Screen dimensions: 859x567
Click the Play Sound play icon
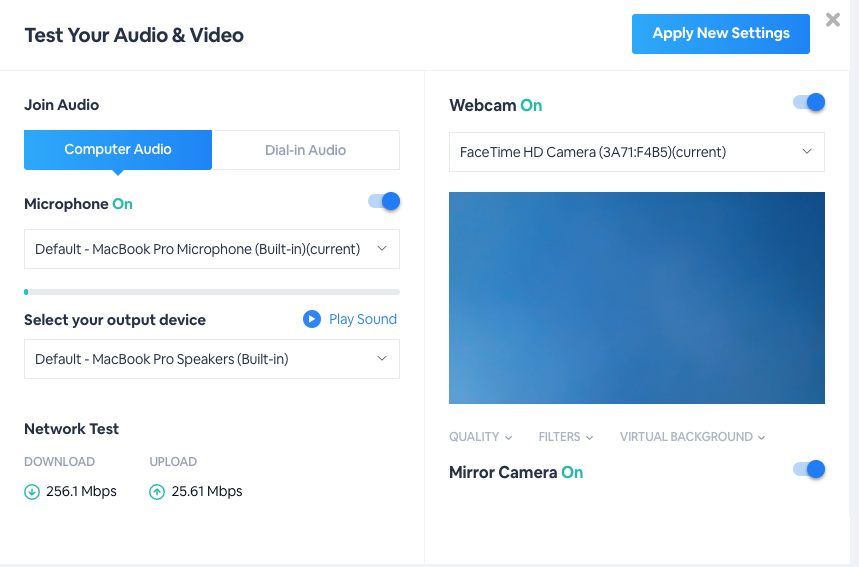coord(312,319)
